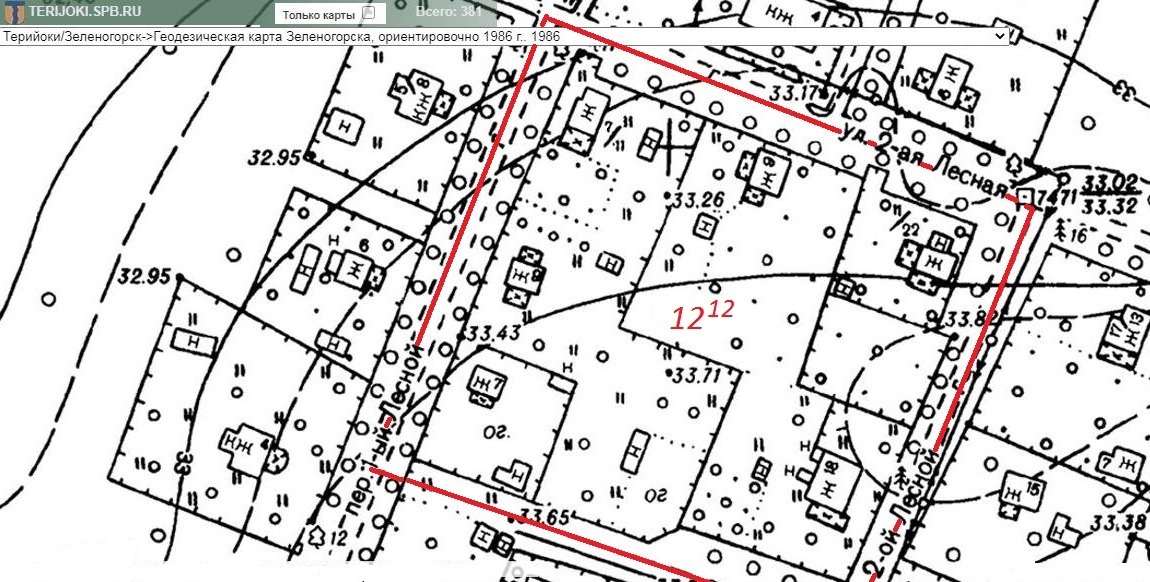Click the "ул. 2-ая Лесная" street label

[925, 162]
